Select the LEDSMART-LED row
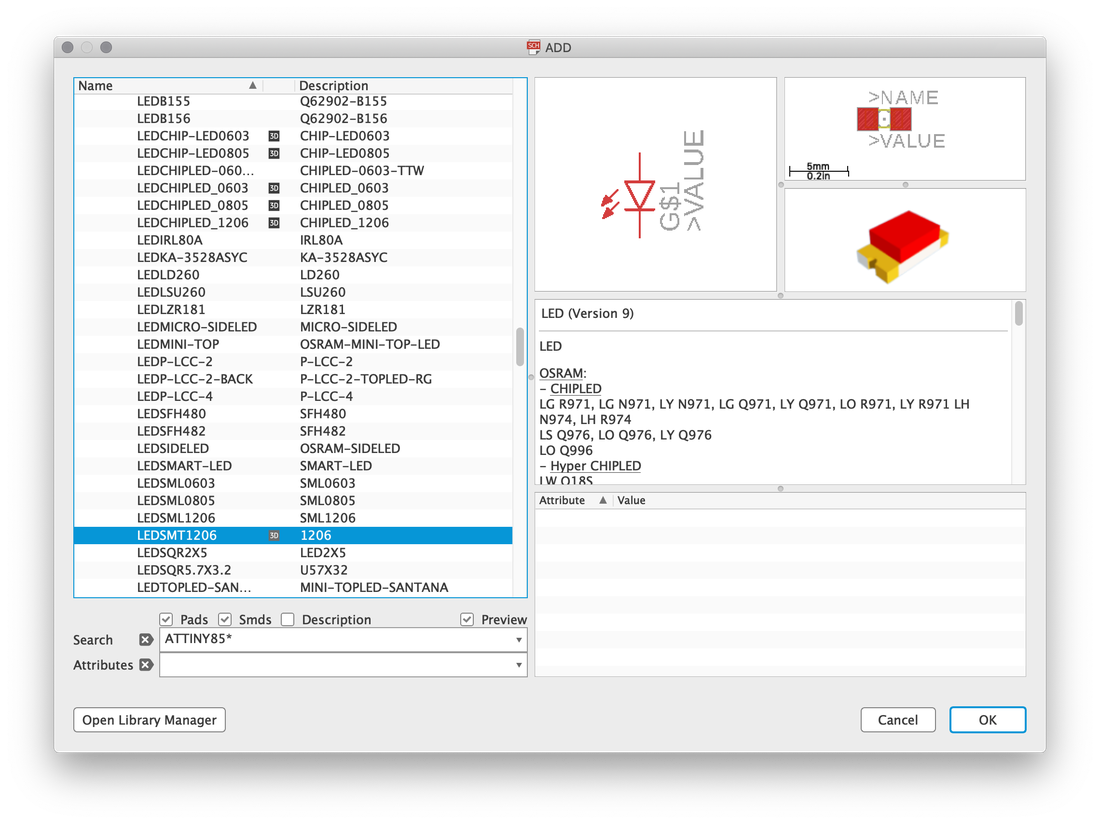This screenshot has width=1100, height=824. tap(293, 466)
